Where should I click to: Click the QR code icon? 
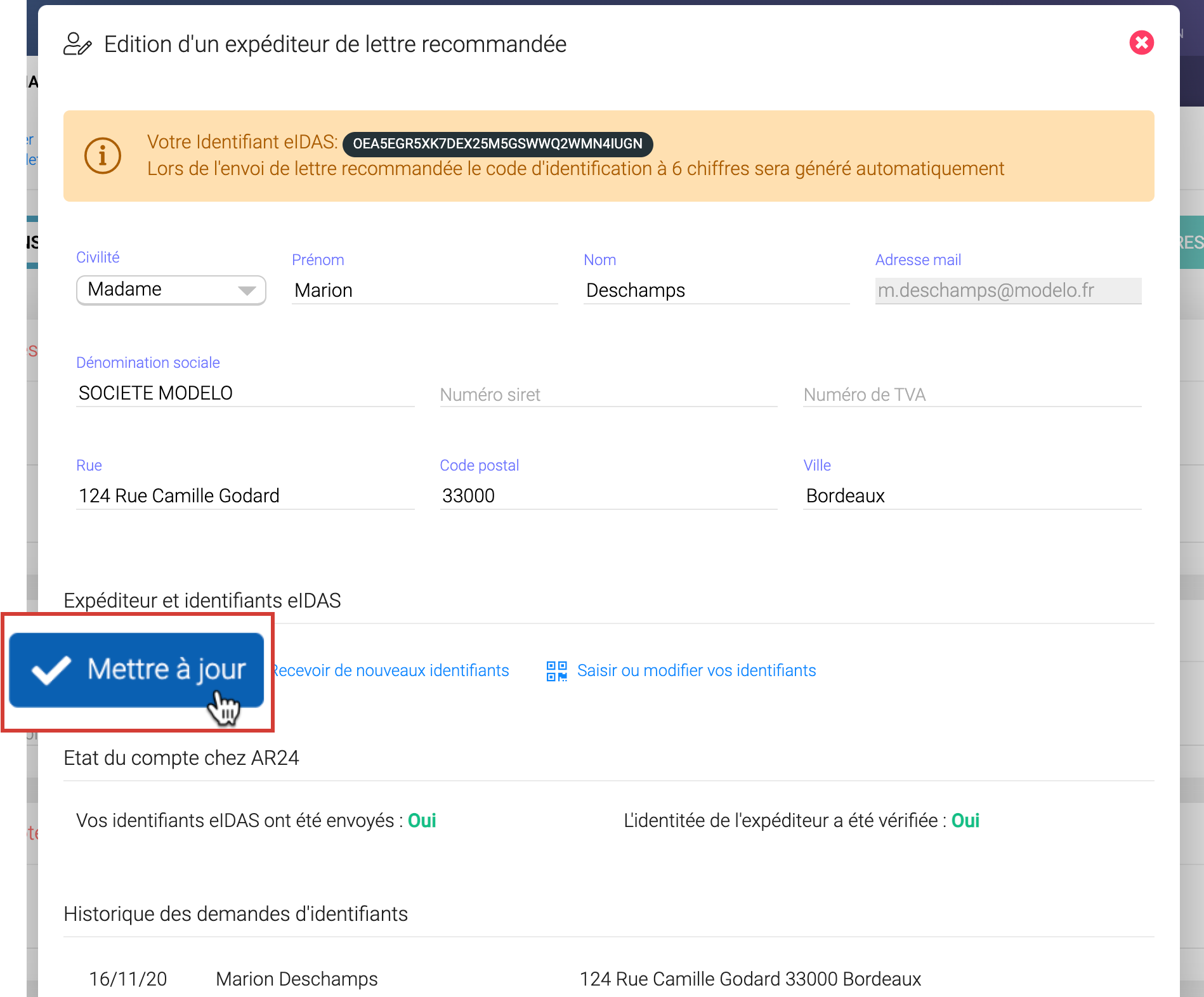click(556, 671)
